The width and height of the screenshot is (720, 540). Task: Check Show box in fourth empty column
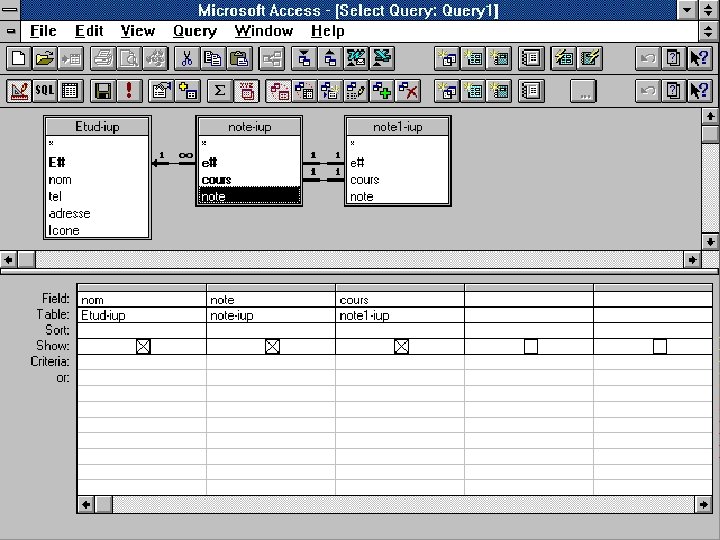tap(531, 346)
